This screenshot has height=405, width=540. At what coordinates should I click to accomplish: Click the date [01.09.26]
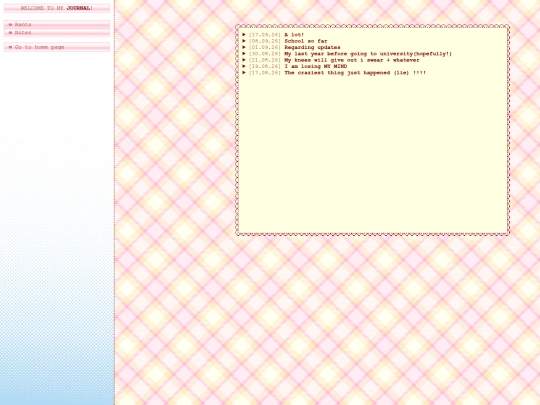coord(265,47)
